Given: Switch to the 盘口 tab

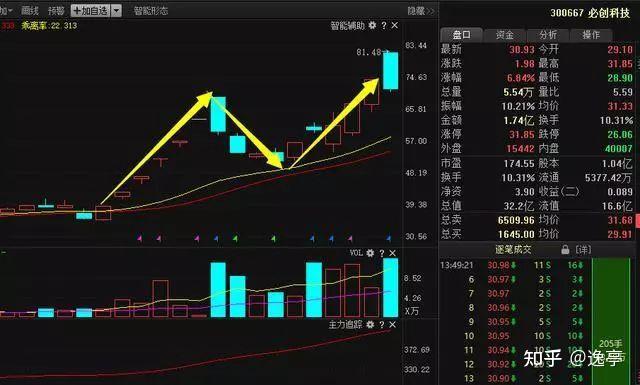Looking at the screenshot, I should [x=462, y=35].
